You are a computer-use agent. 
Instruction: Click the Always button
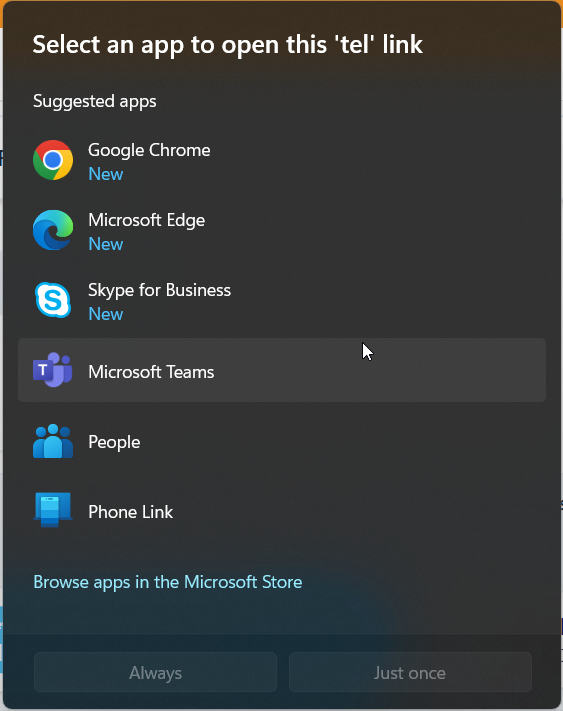(155, 672)
